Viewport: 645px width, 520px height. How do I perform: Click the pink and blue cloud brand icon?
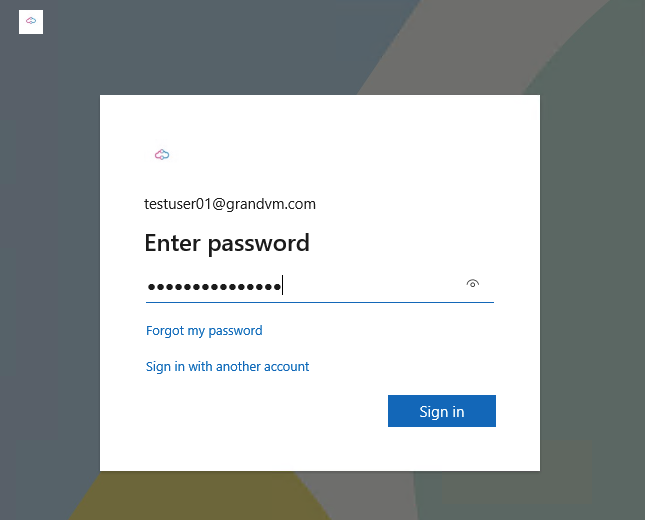click(x=162, y=154)
